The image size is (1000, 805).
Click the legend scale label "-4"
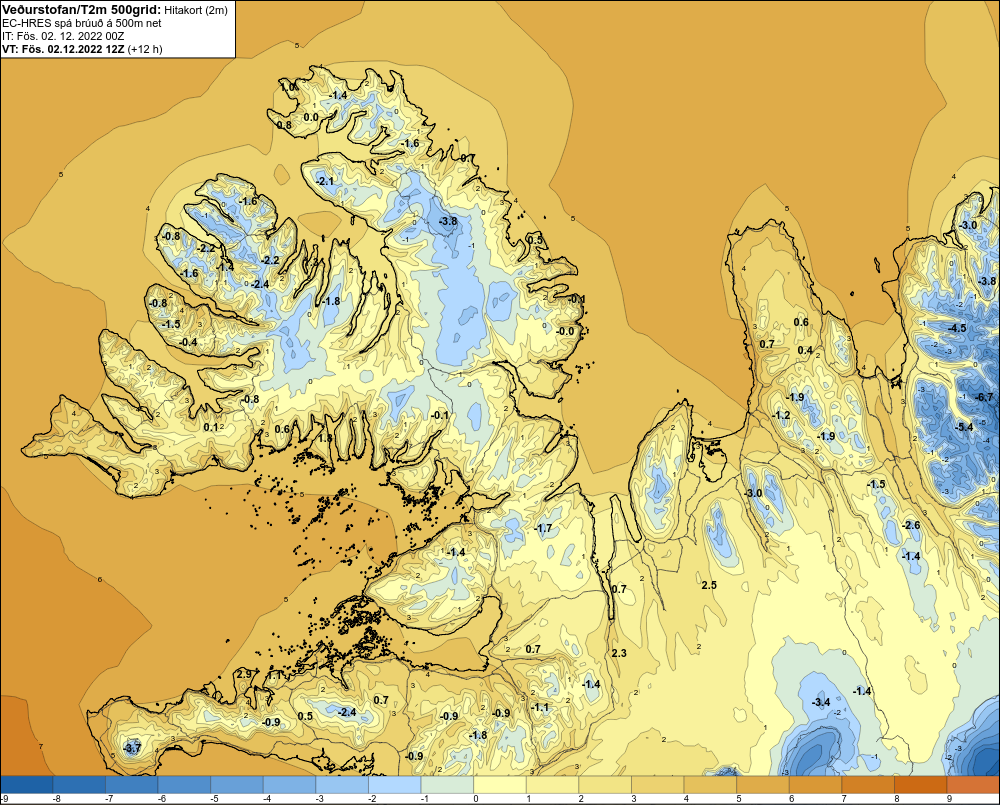[267, 799]
